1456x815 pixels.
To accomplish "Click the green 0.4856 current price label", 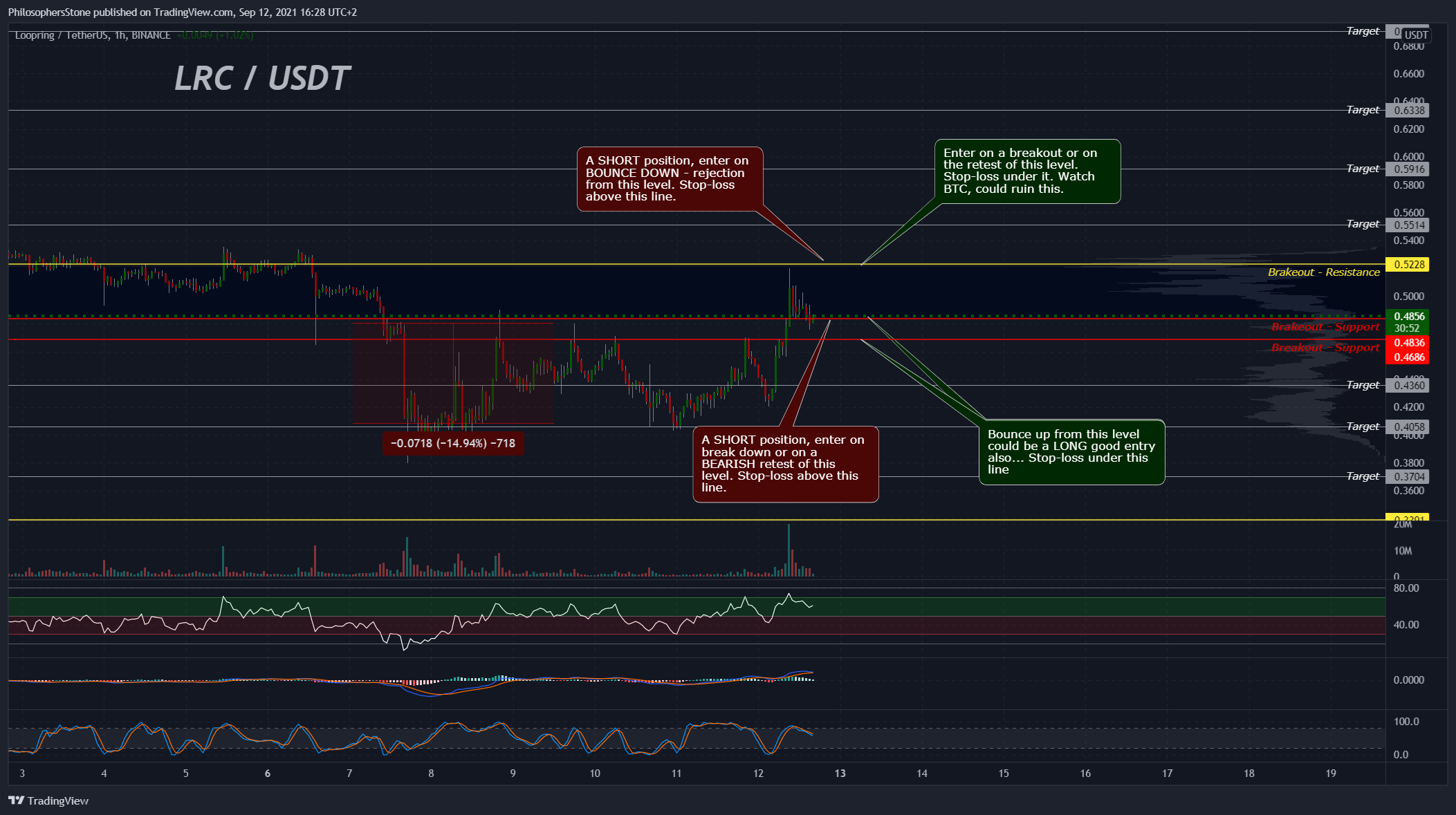I will 1408,317.
